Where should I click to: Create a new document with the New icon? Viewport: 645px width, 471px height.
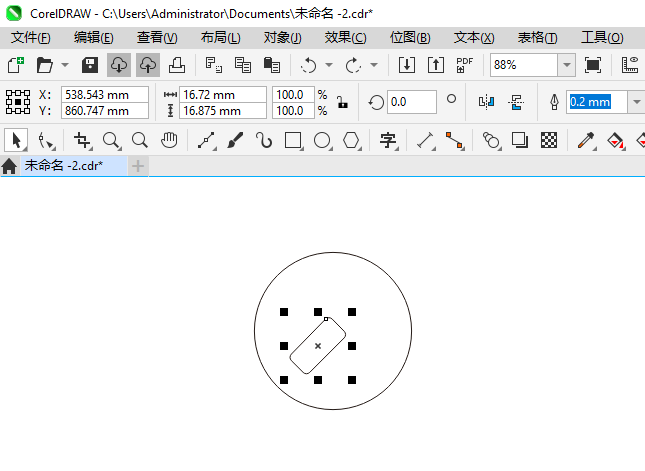(x=16, y=65)
